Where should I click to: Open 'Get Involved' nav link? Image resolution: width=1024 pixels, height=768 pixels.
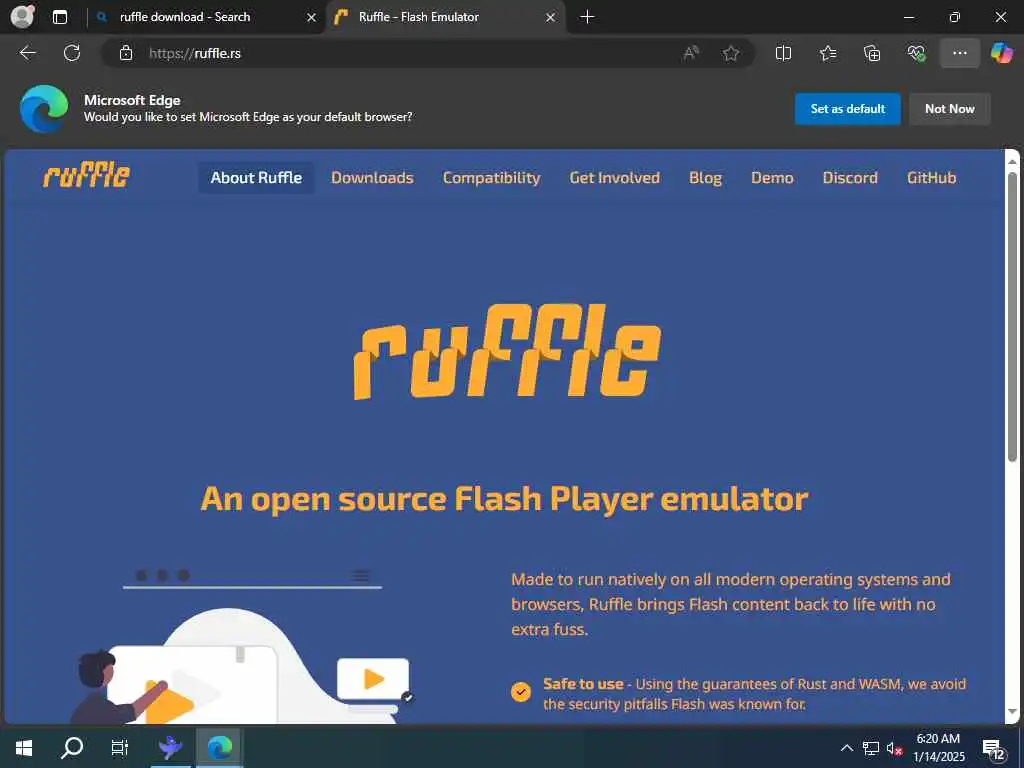click(x=615, y=178)
